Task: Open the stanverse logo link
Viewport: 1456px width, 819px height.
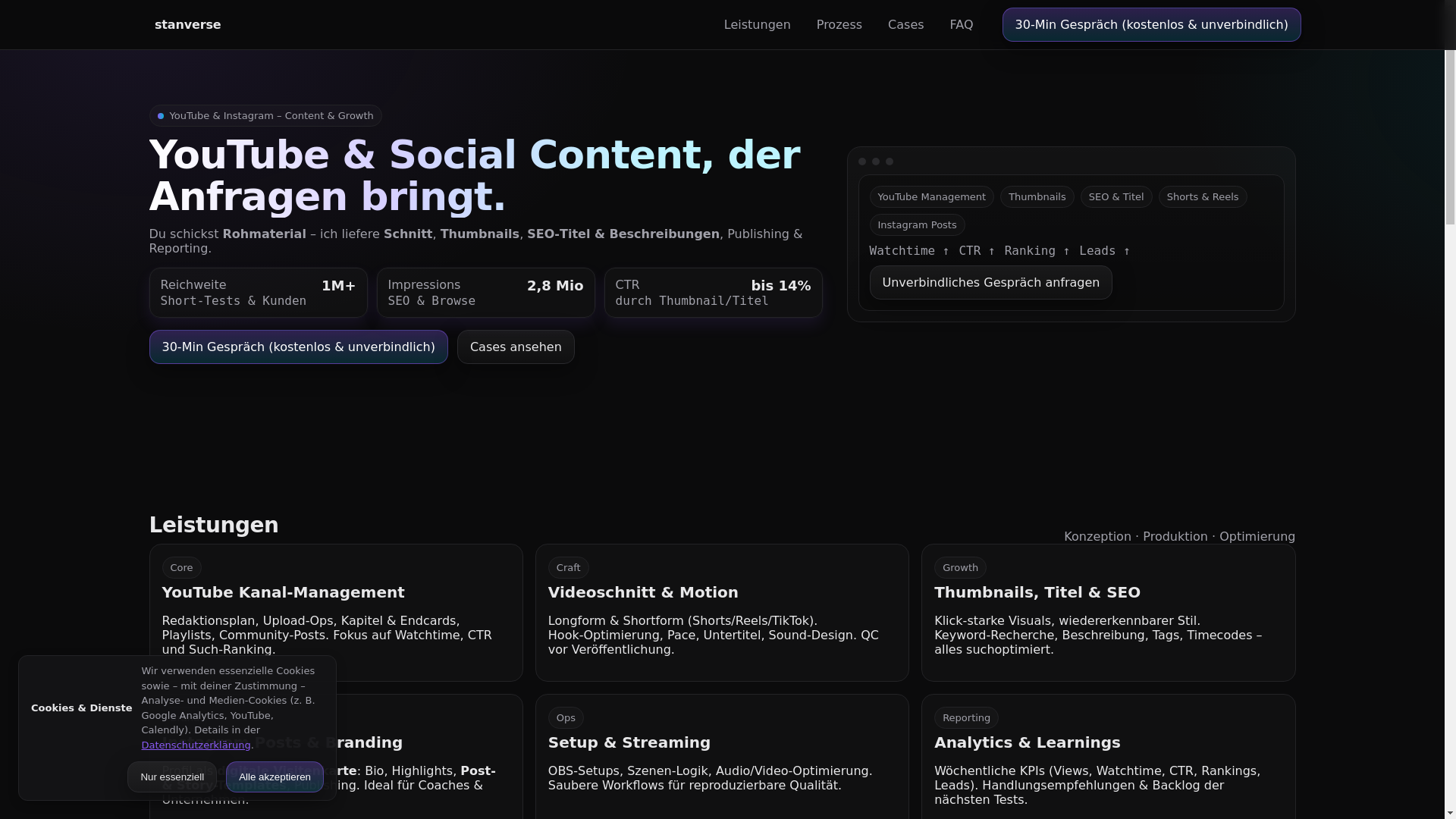Action: click(x=187, y=25)
